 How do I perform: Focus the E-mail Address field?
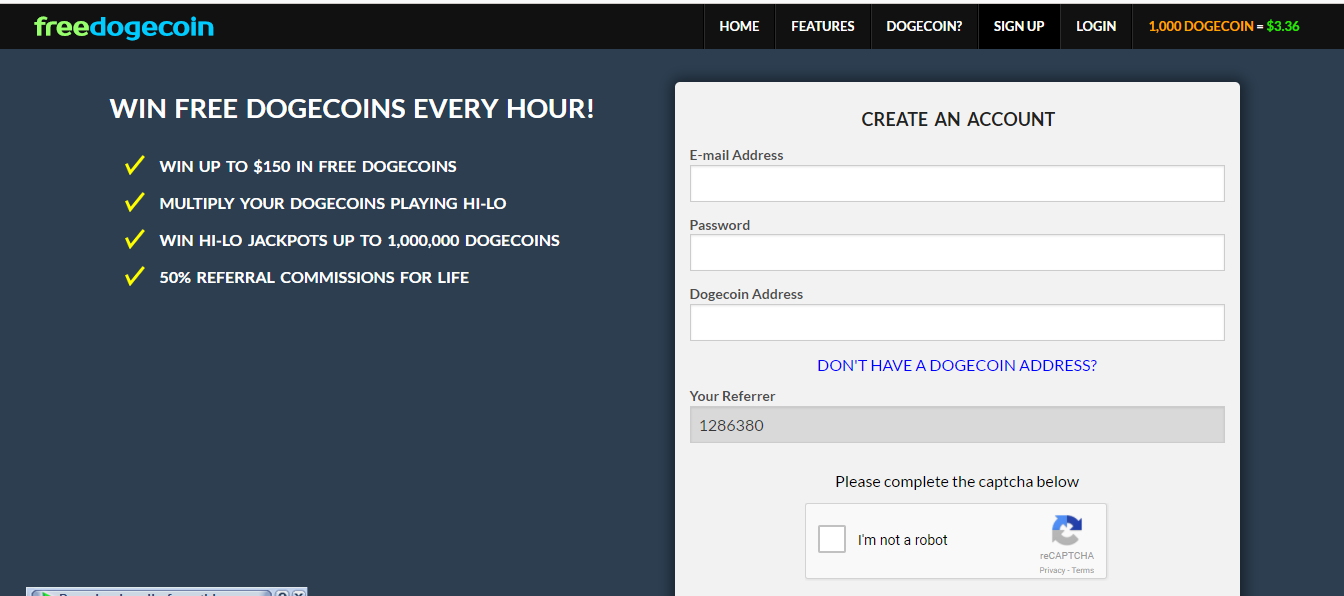957,183
